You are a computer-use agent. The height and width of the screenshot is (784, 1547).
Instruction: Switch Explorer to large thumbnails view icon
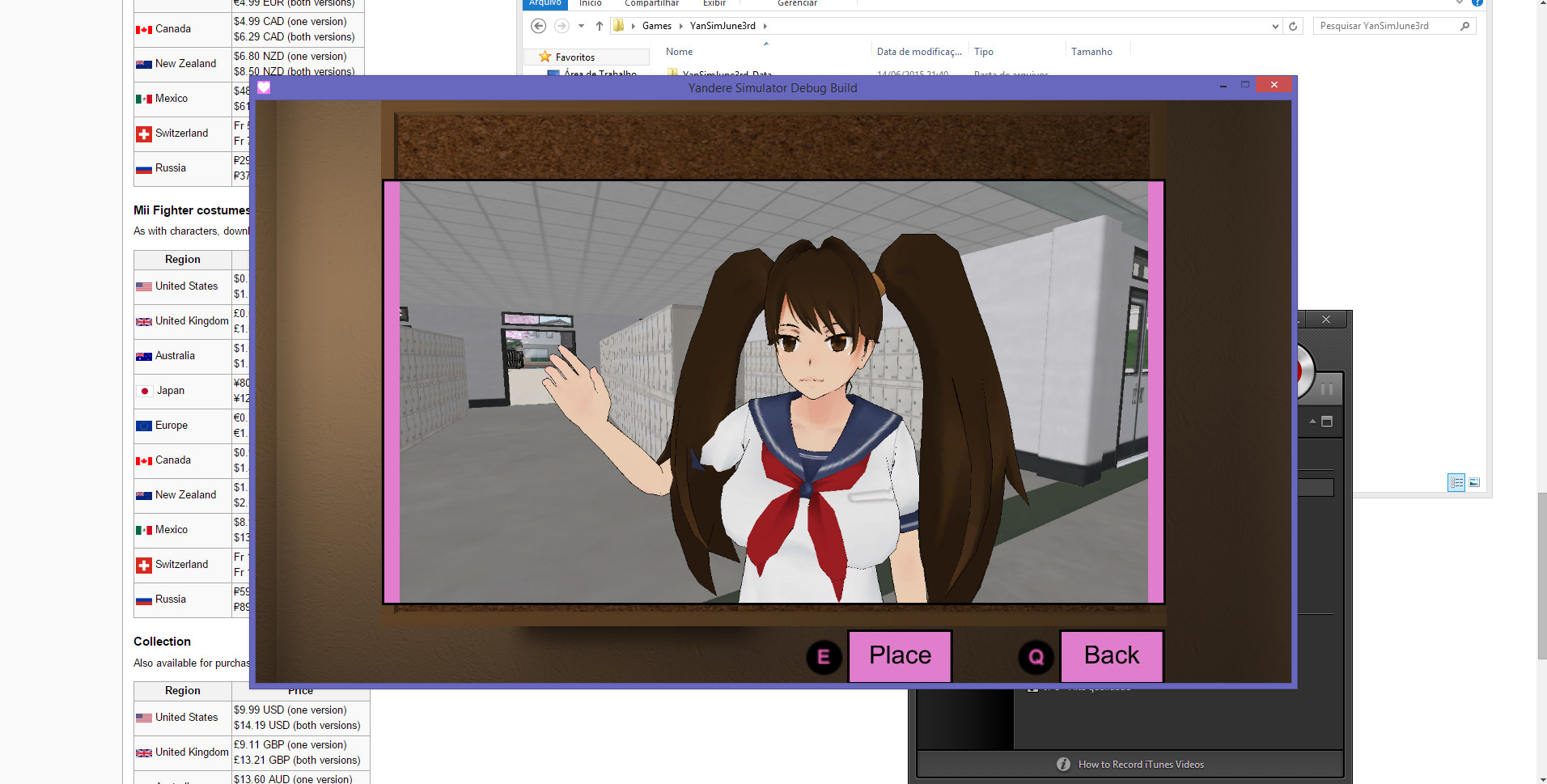click(1474, 482)
